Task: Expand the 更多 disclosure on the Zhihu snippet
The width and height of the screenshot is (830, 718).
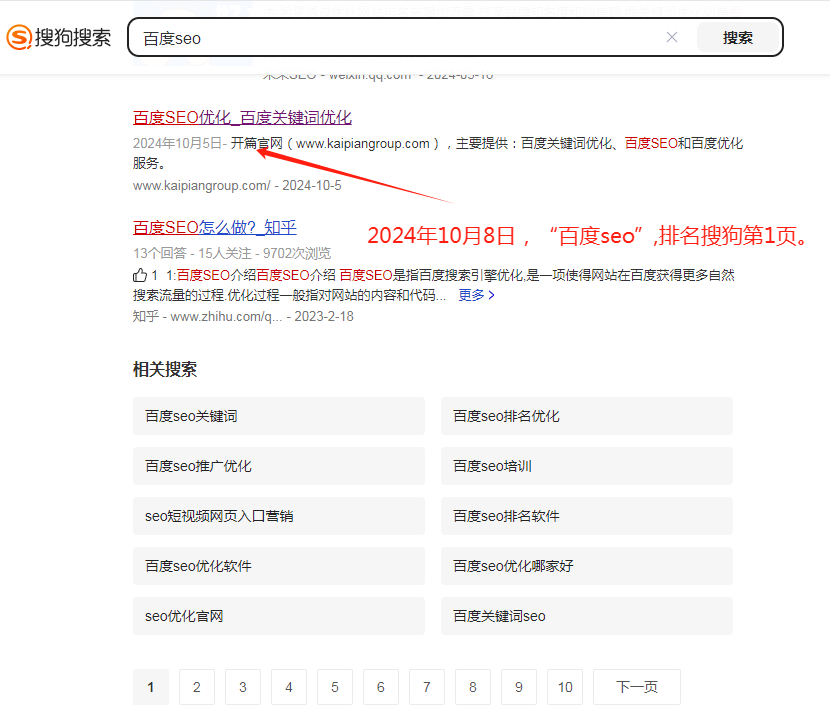Action: click(x=468, y=296)
